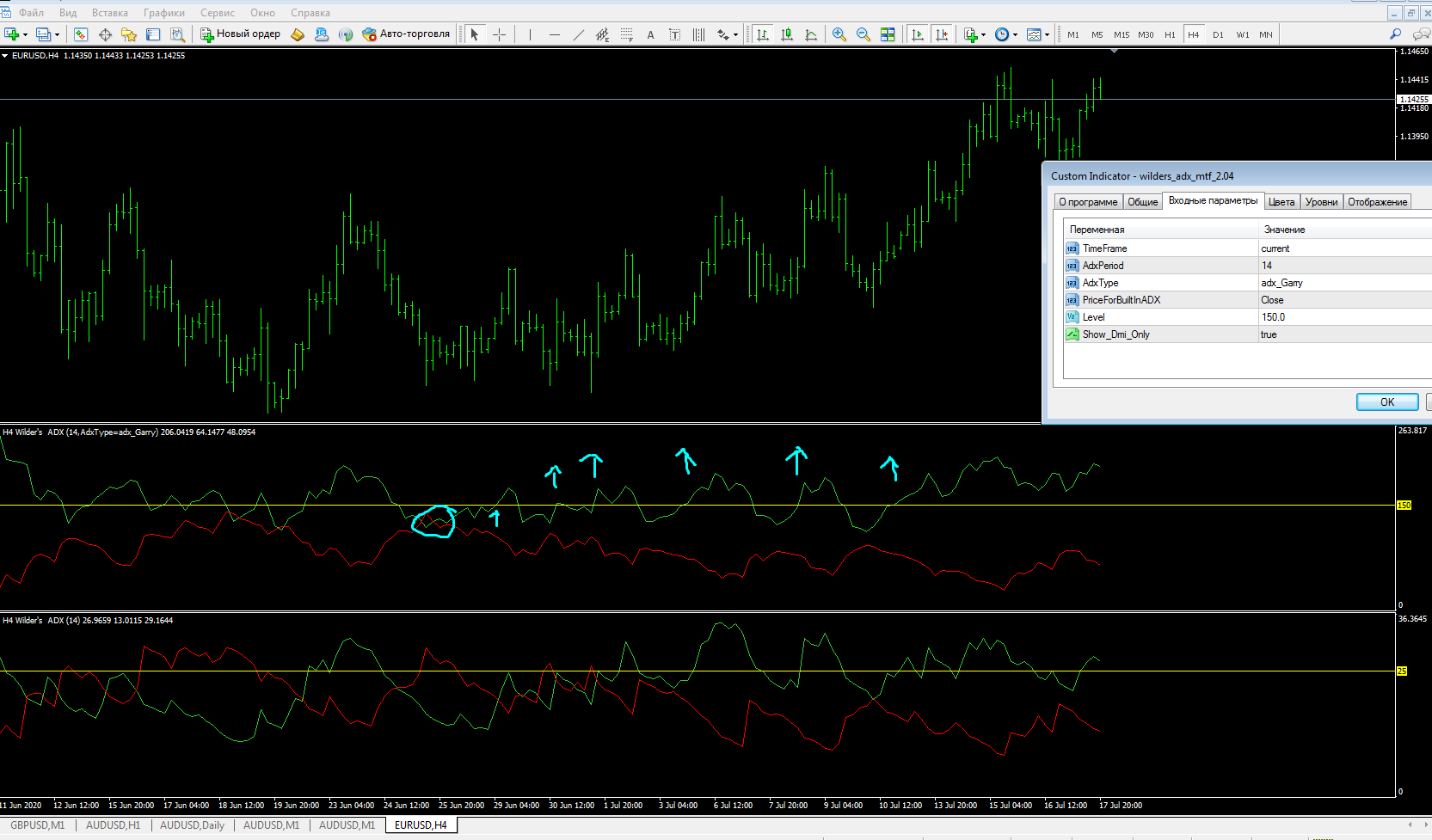The height and width of the screenshot is (840, 1432).
Task: Click the New Order button
Action: (241, 34)
